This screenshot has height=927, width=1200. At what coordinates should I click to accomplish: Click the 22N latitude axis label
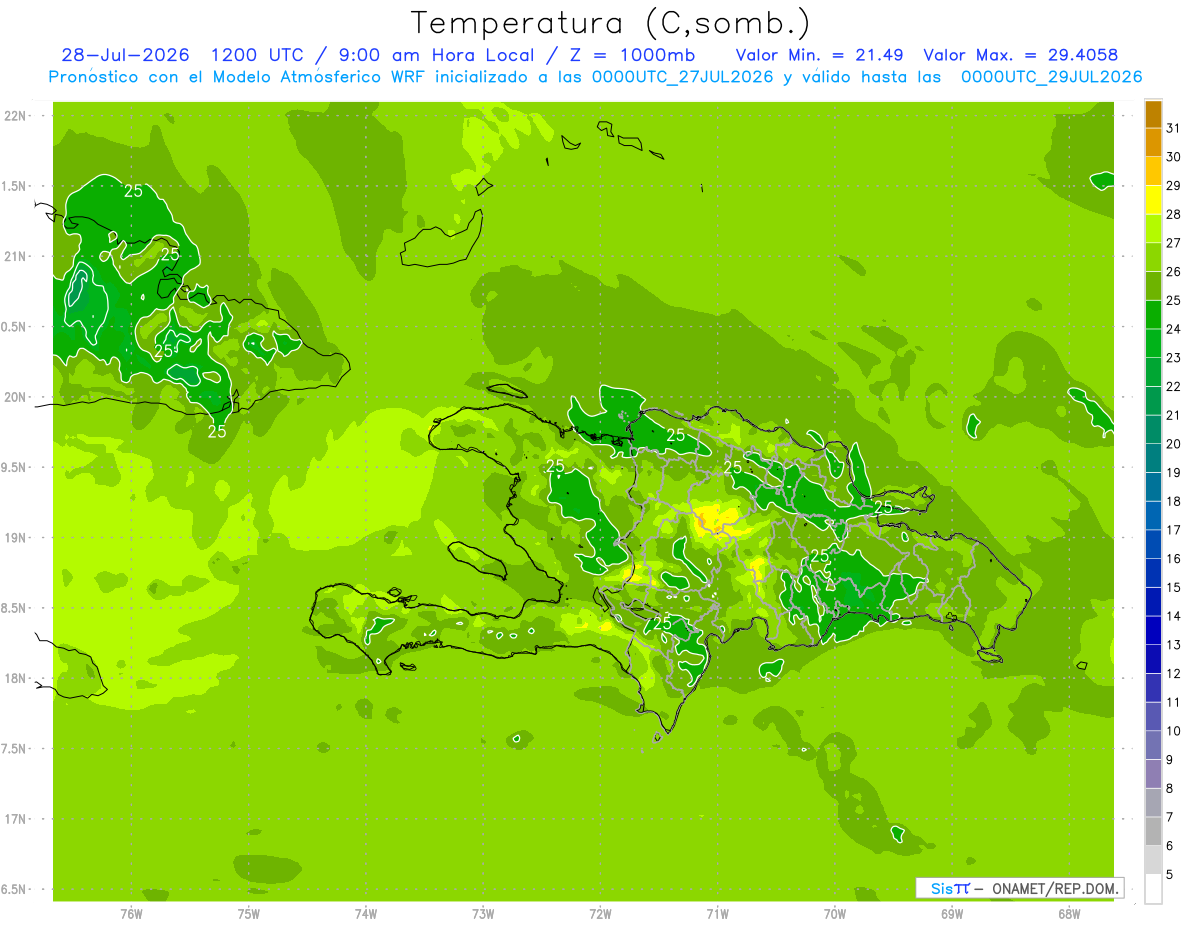(x=16, y=116)
